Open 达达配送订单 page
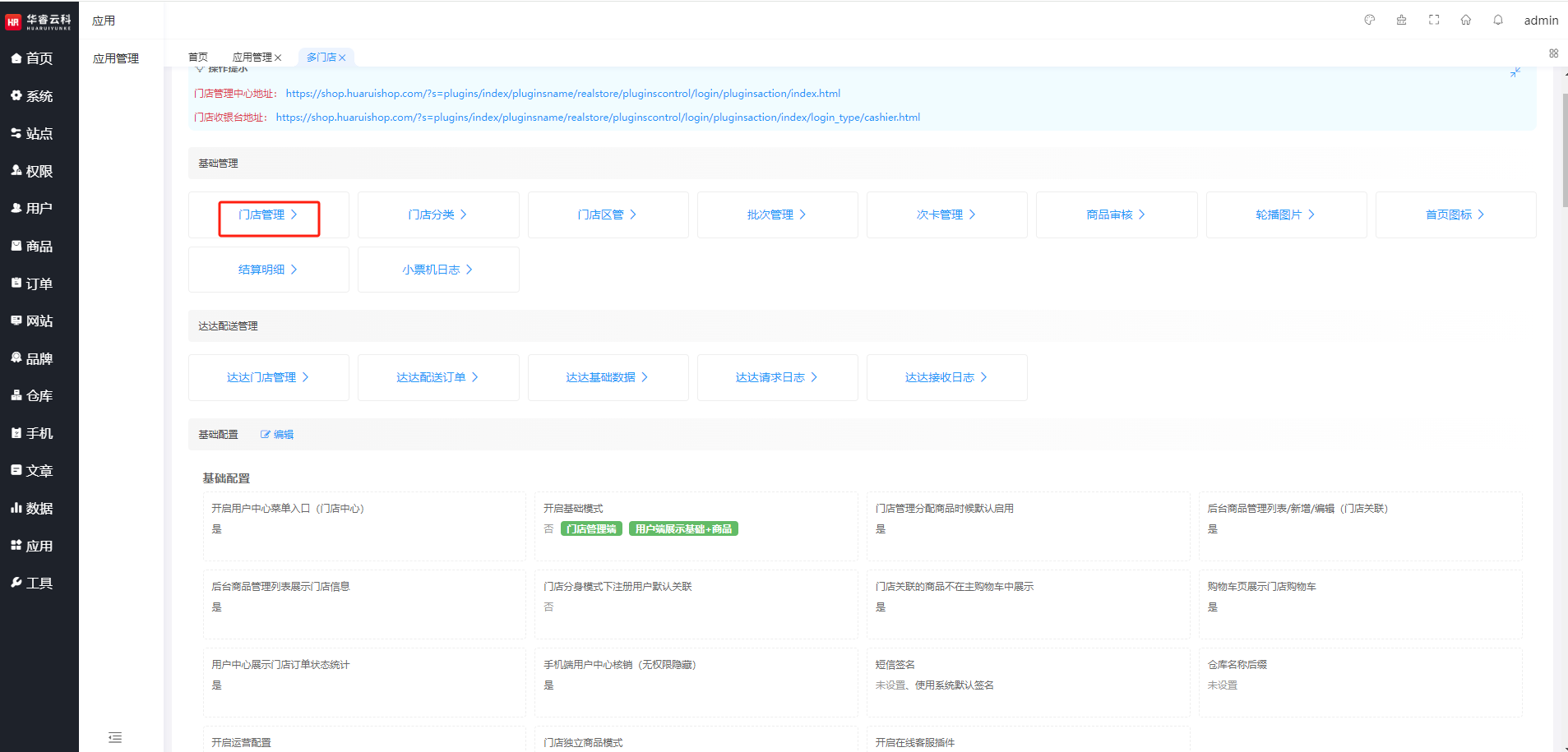Image resolution: width=1568 pixels, height=752 pixels. coord(437,378)
